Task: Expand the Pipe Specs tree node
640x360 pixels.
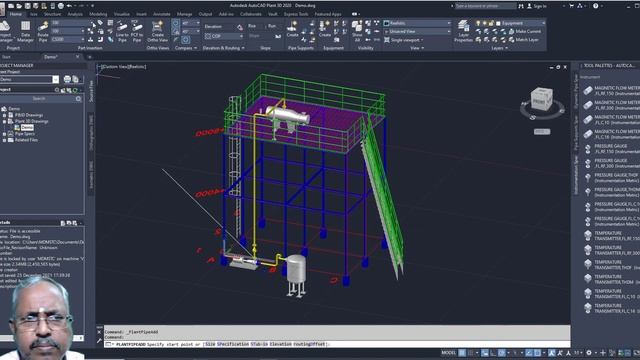Action: tap(4, 134)
